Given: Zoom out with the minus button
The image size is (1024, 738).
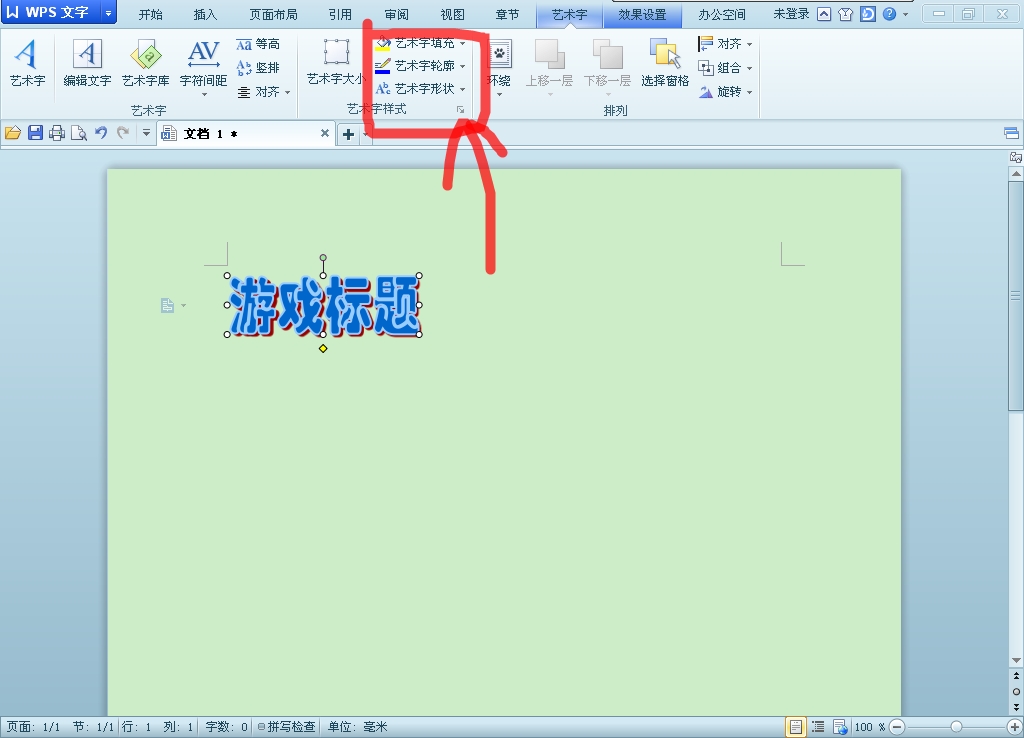Looking at the screenshot, I should pyautogui.click(x=898, y=727).
